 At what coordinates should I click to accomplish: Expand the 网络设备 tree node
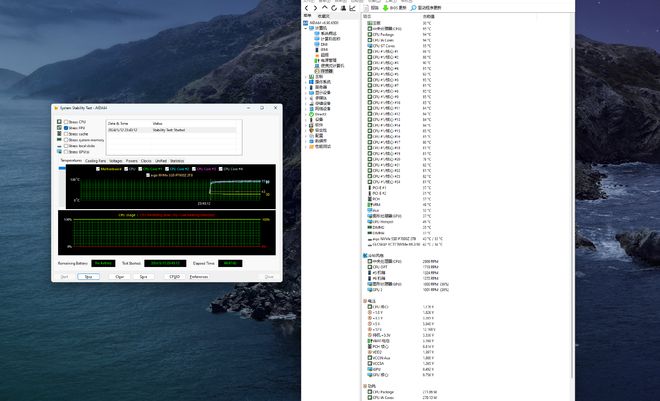pyautogui.click(x=306, y=109)
